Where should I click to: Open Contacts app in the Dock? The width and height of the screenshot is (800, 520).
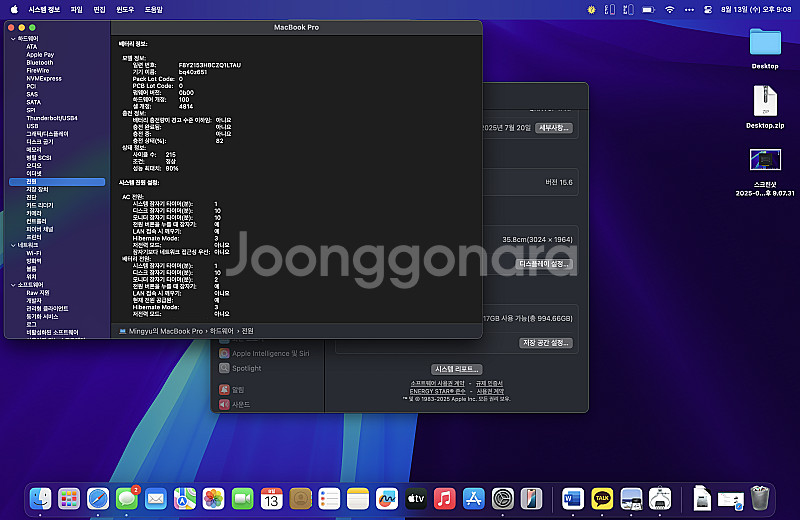coord(300,499)
